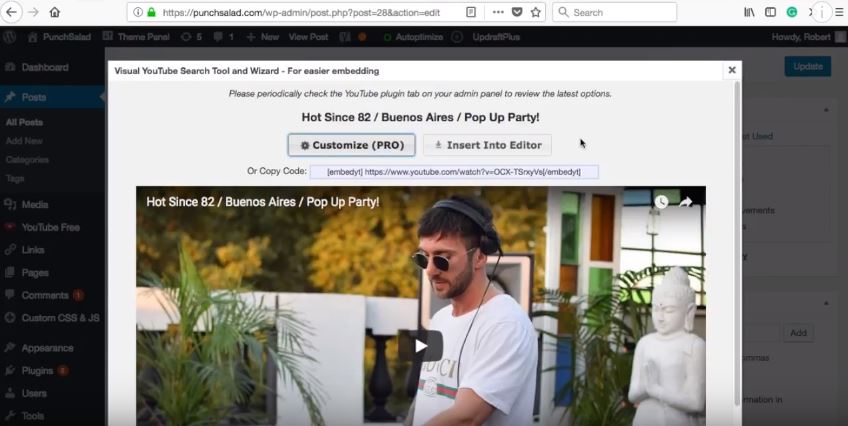The width and height of the screenshot is (848, 426).
Task: Click the Firefox Search box
Action: (614, 12)
